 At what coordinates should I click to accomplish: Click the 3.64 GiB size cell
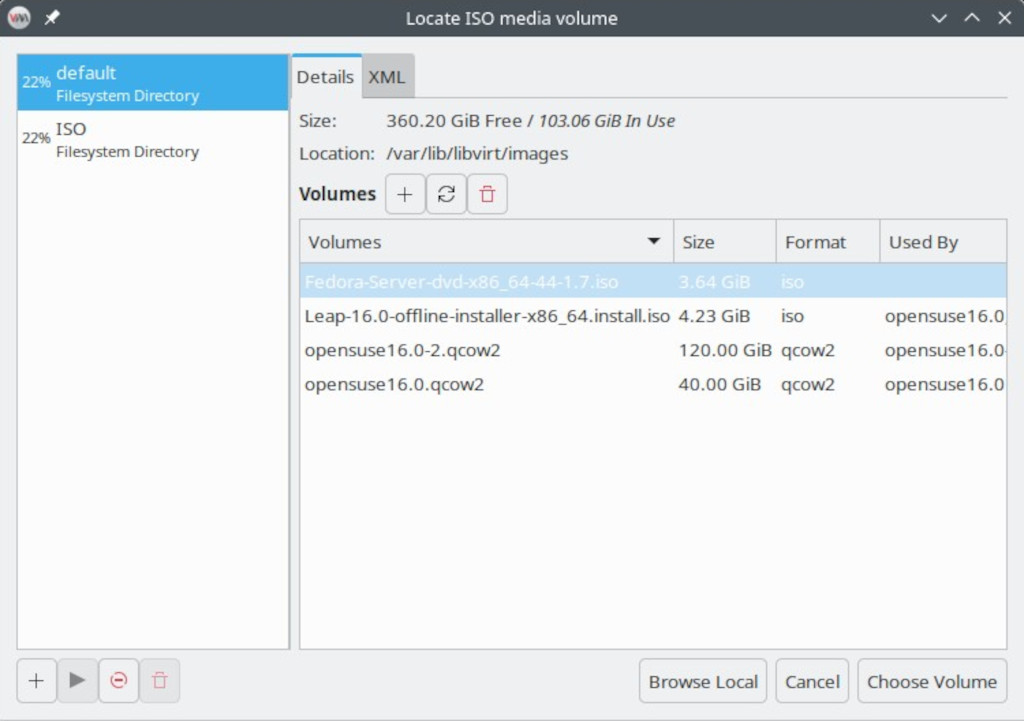714,281
